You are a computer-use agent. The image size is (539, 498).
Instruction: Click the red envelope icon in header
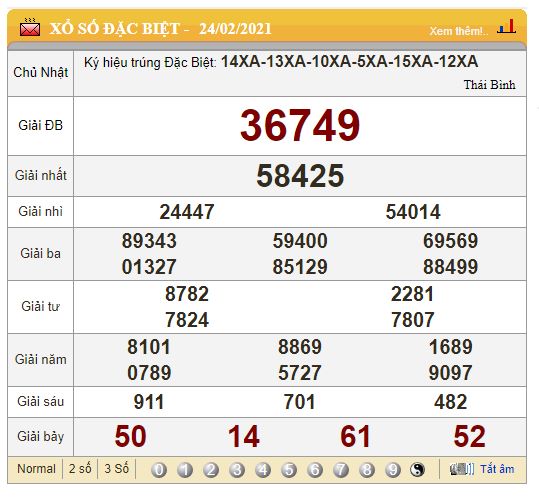(x=30, y=27)
